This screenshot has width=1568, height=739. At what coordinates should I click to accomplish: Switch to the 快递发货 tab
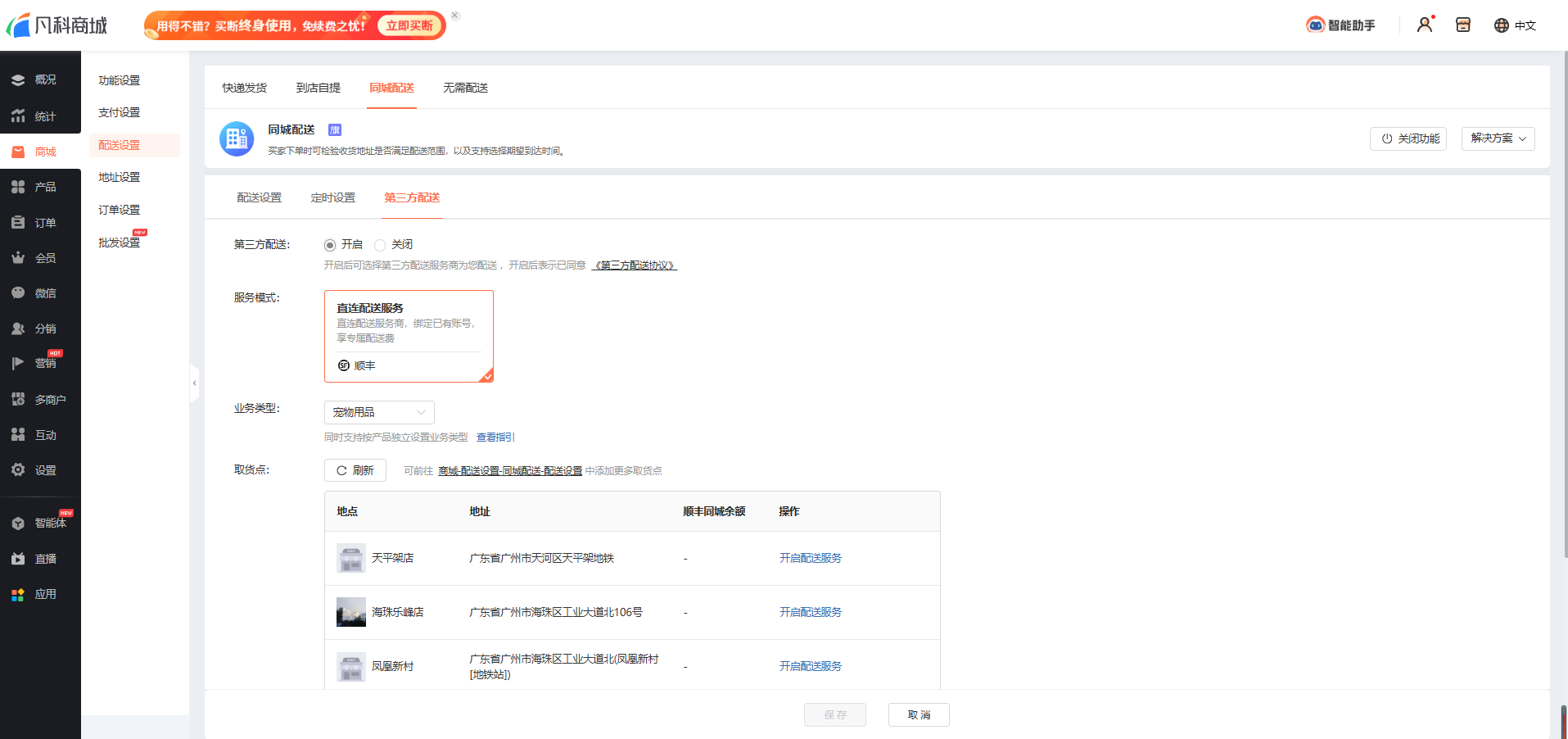245,88
